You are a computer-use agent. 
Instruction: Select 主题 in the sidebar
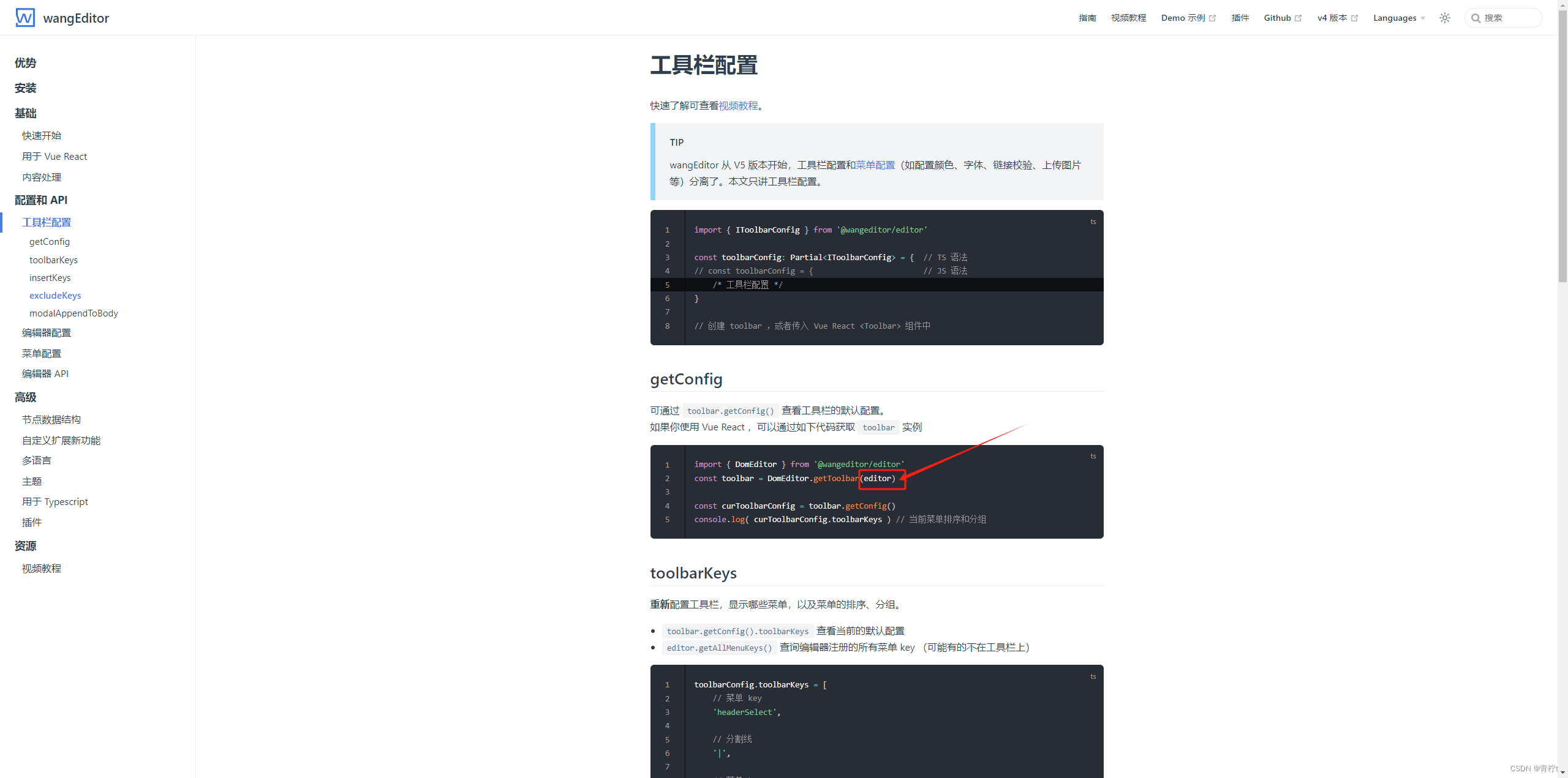32,481
